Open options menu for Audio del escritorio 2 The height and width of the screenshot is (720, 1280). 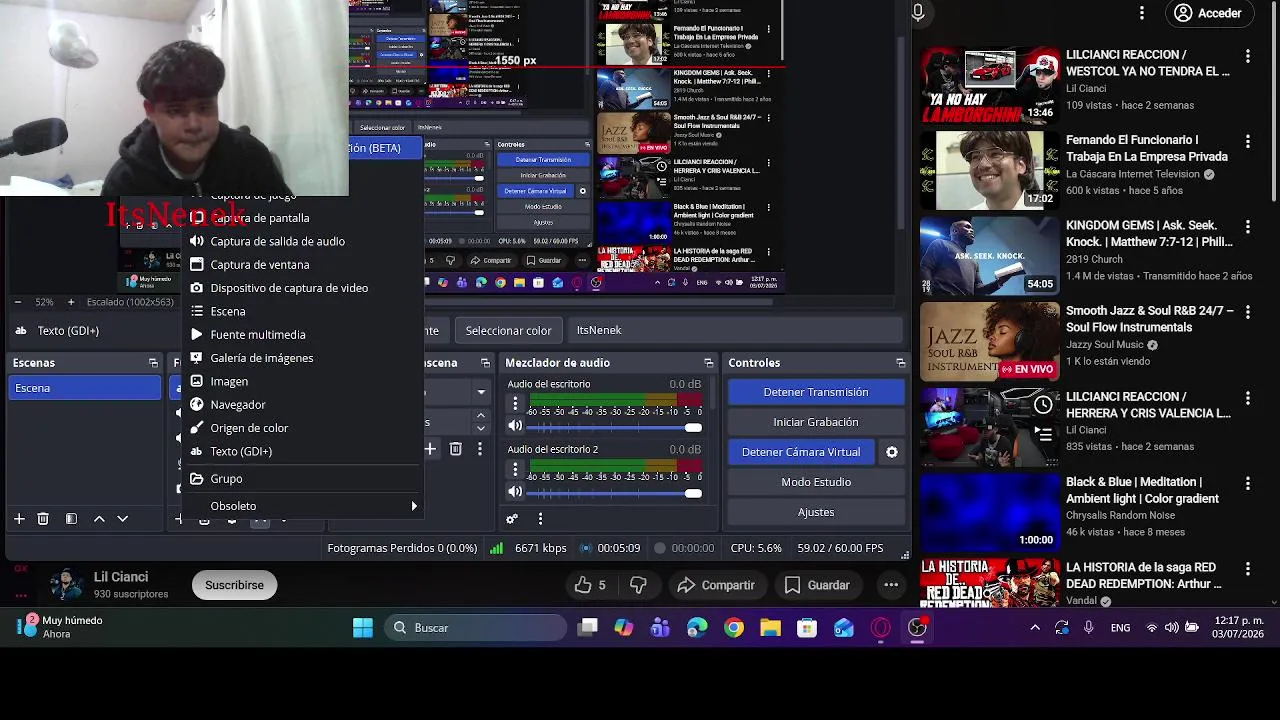515,469
